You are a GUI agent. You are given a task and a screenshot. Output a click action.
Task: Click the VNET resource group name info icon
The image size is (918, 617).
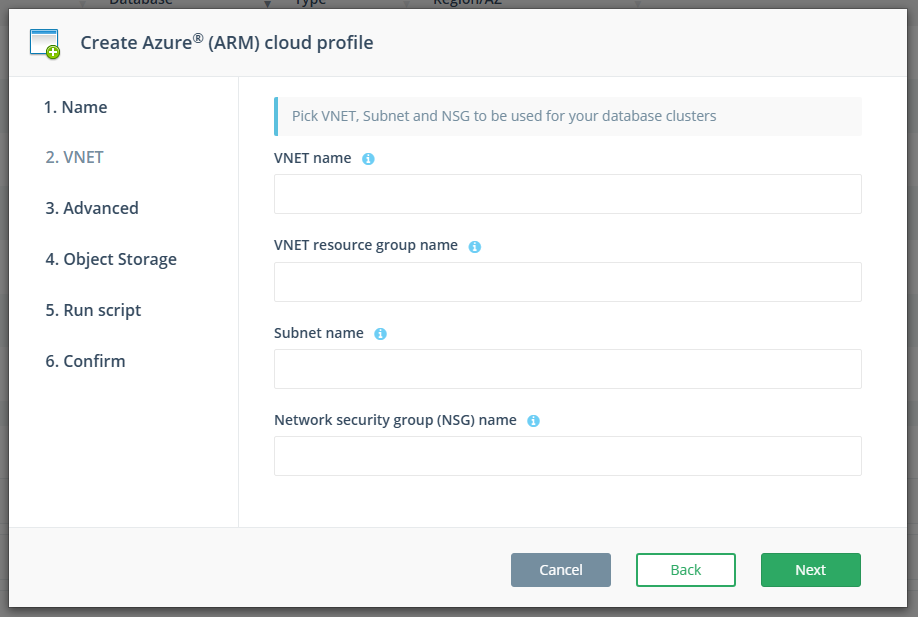pos(475,246)
